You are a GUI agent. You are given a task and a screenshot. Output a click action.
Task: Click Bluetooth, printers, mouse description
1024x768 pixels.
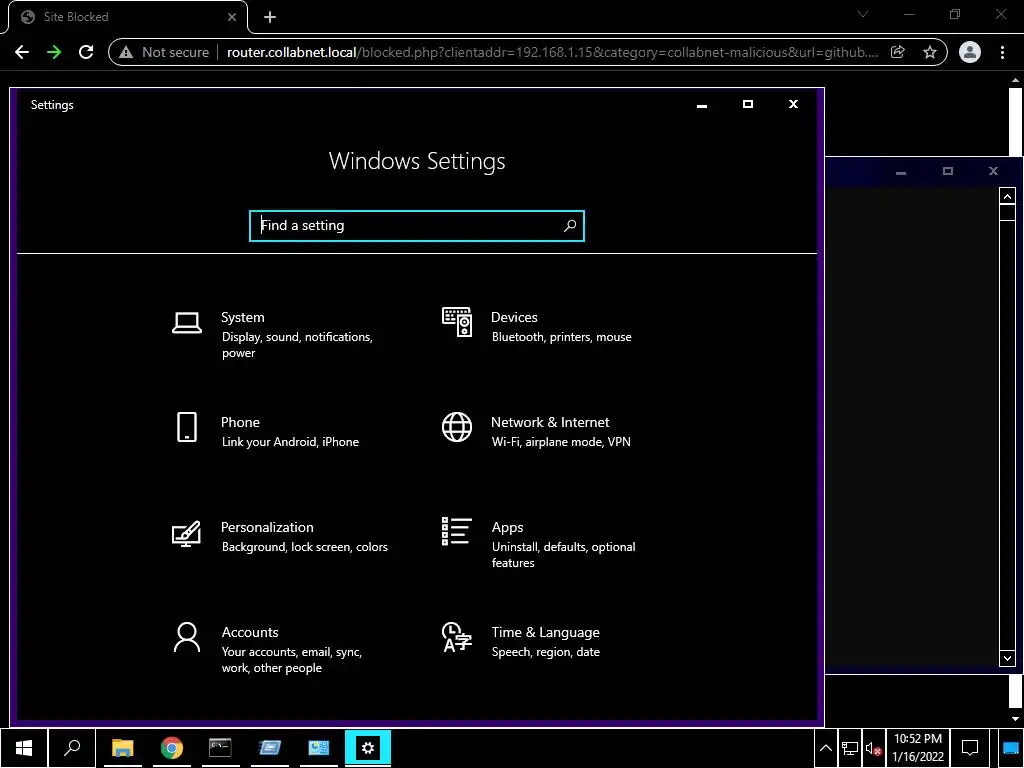[562, 337]
